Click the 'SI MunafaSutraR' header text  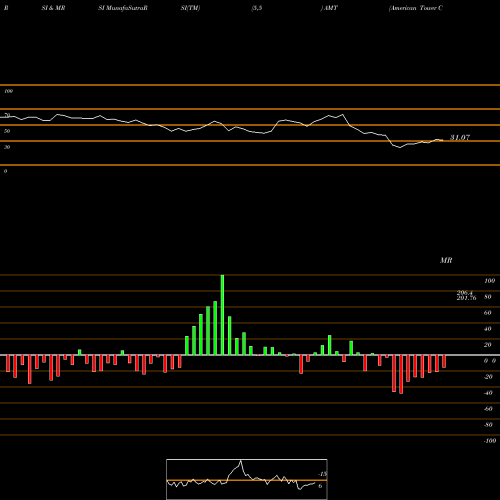point(123,8)
